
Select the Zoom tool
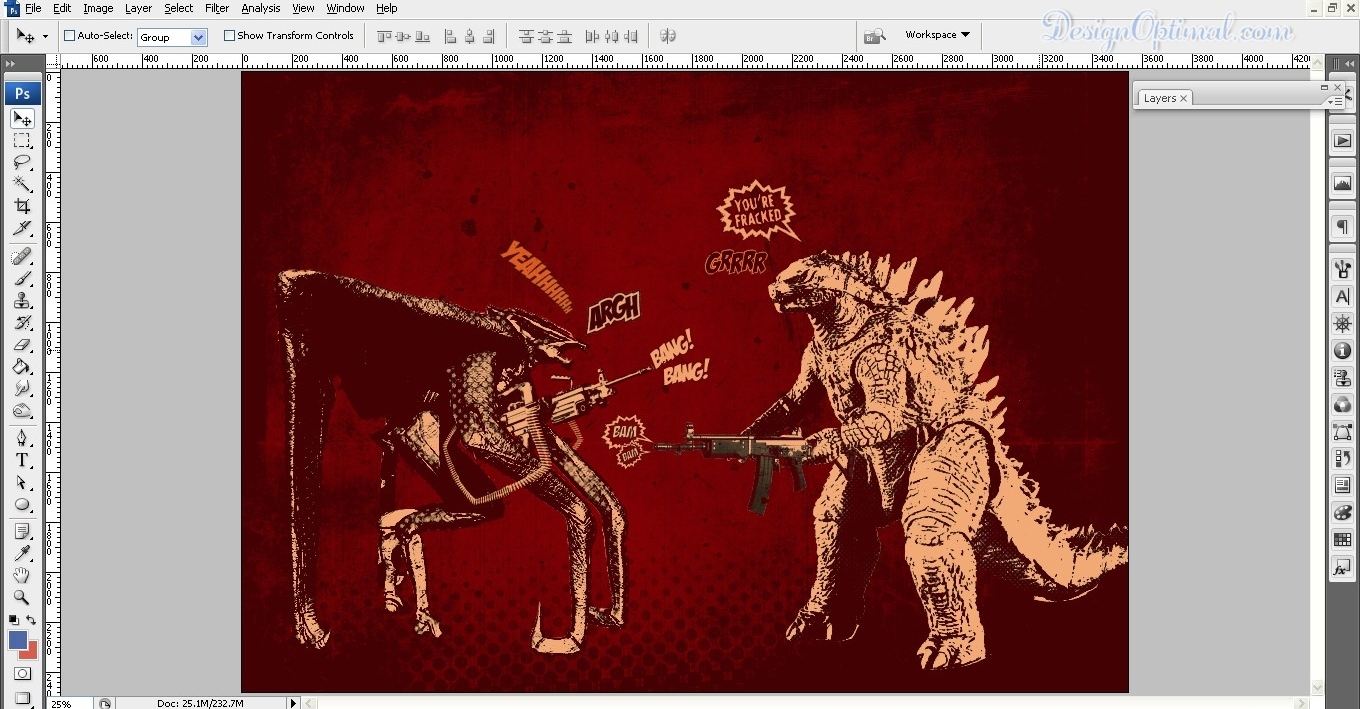coord(22,597)
